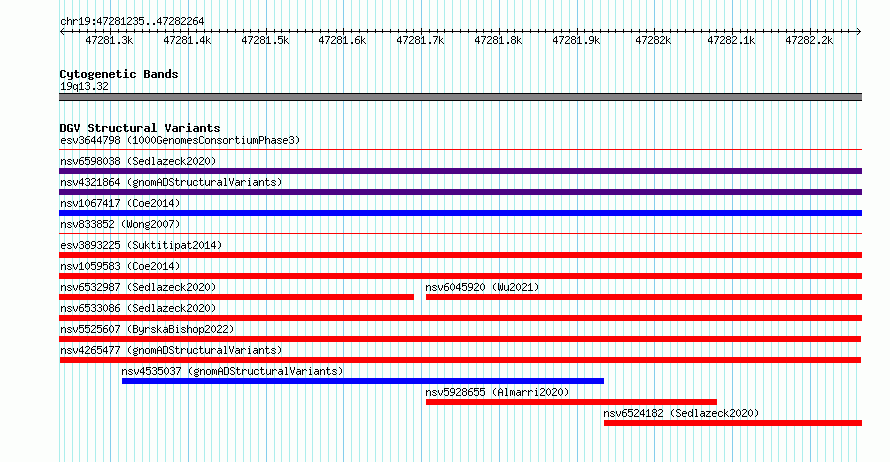
Task: Click the ruler's left arrowhead
Action: click(x=62, y=32)
